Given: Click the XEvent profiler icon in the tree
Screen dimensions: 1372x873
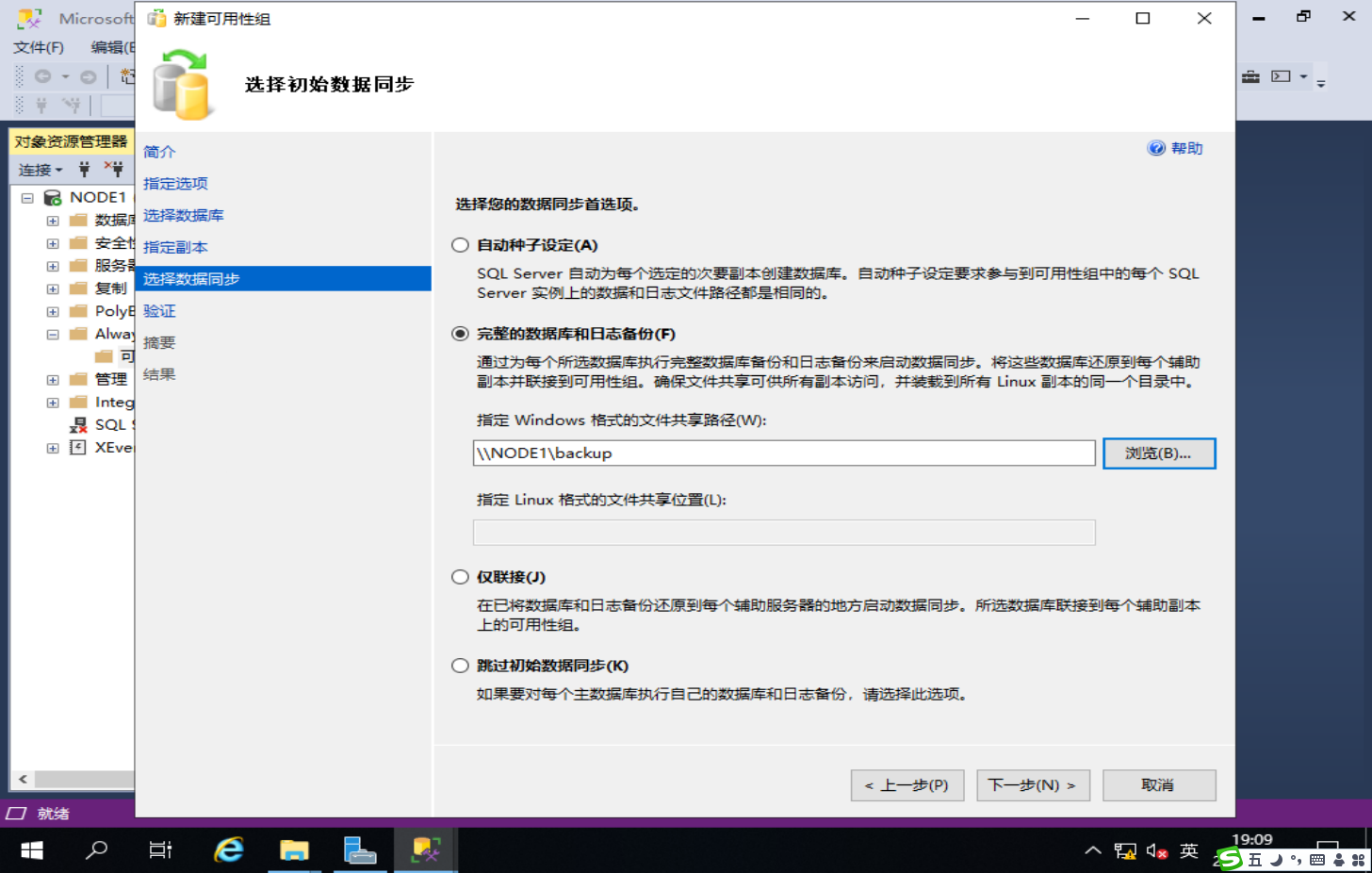Looking at the screenshot, I should pyautogui.click(x=78, y=447).
